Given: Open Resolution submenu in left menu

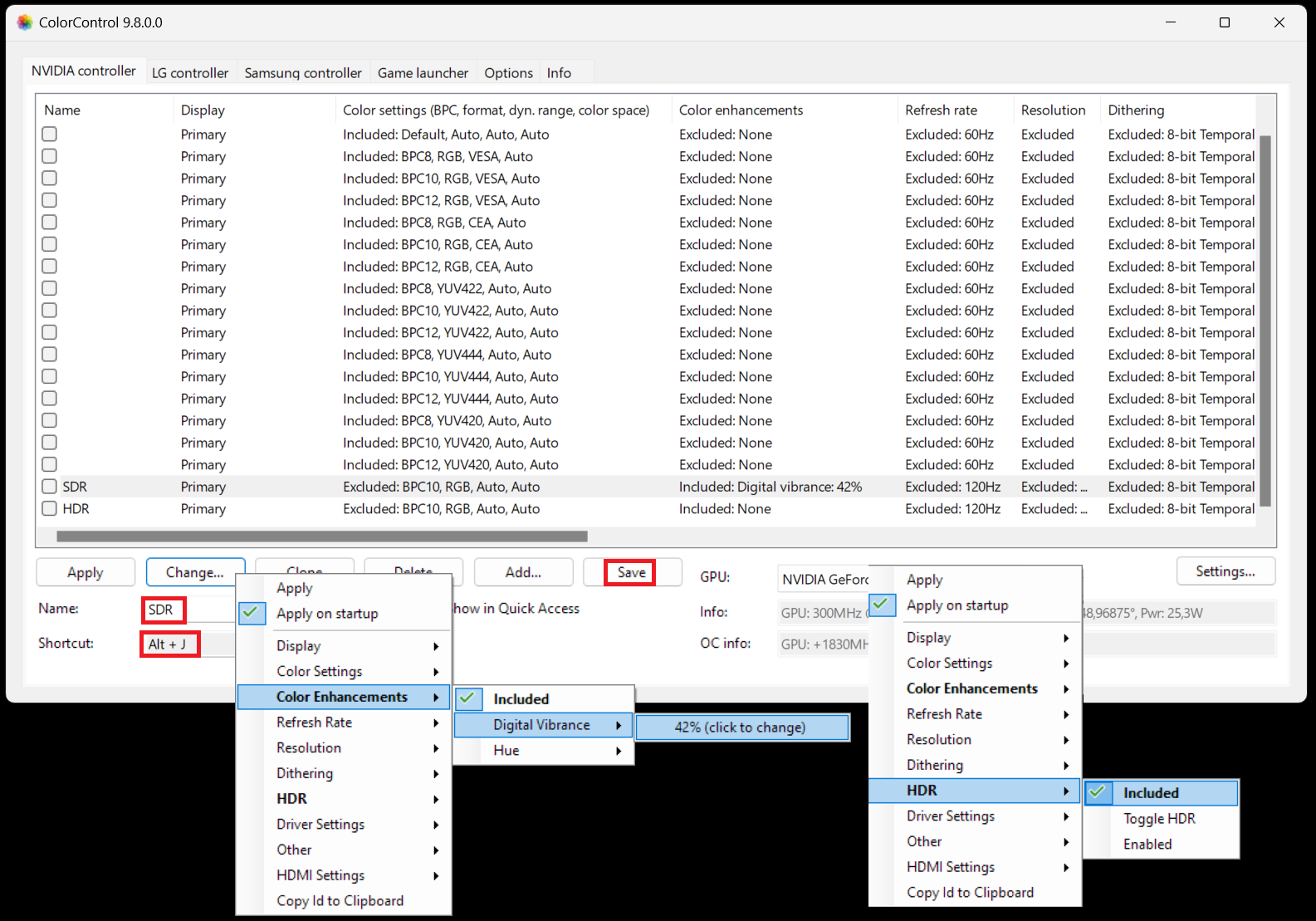Looking at the screenshot, I should 344,747.
